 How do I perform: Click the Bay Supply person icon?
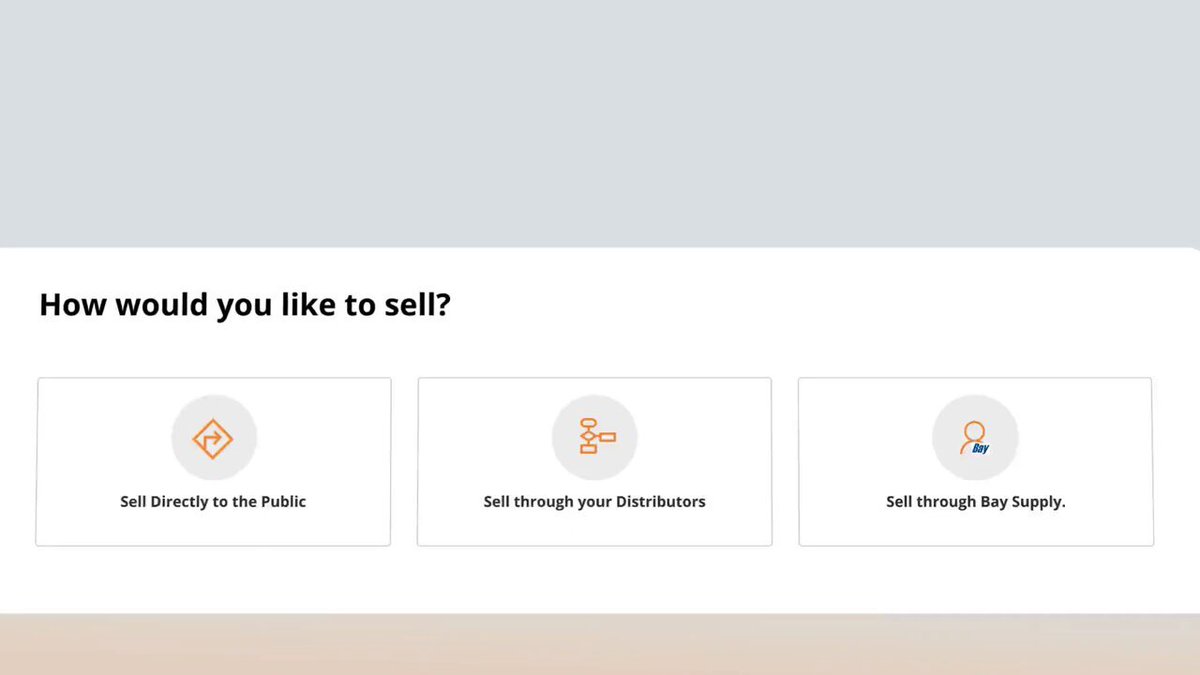[x=975, y=438]
